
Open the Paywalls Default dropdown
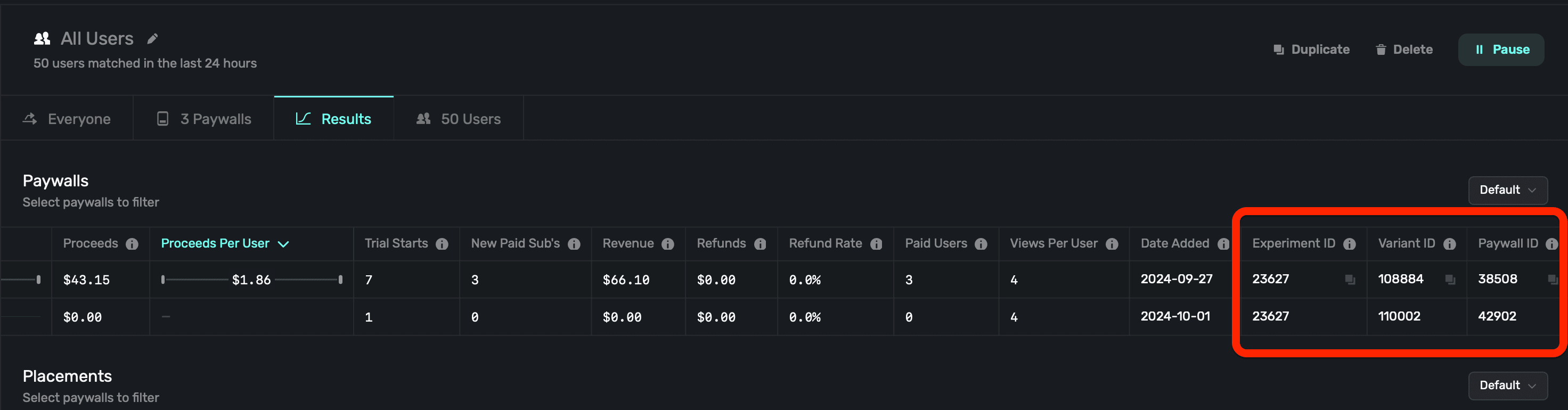[x=1507, y=191]
